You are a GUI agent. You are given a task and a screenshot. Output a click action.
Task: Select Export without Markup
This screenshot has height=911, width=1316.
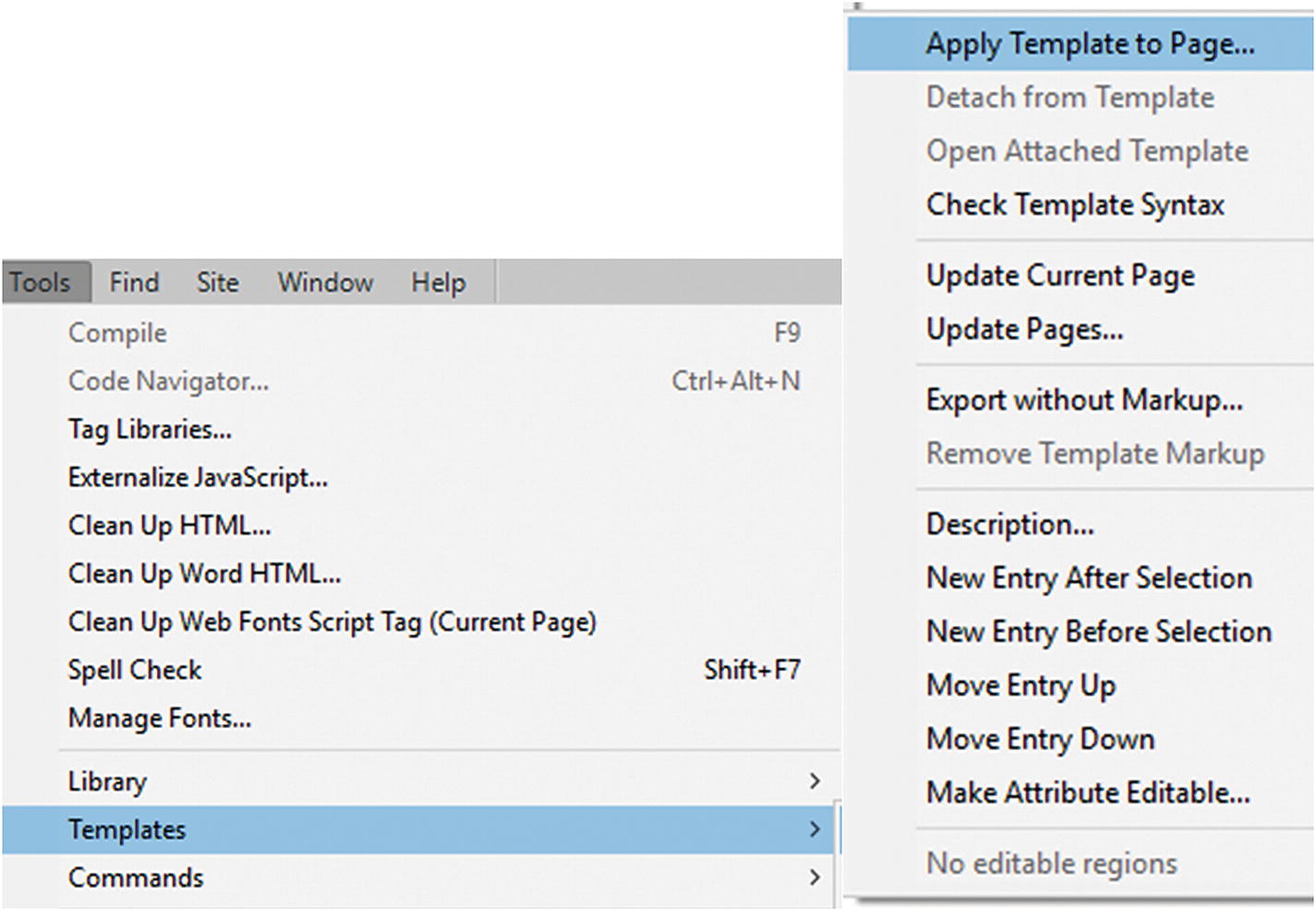[1084, 400]
